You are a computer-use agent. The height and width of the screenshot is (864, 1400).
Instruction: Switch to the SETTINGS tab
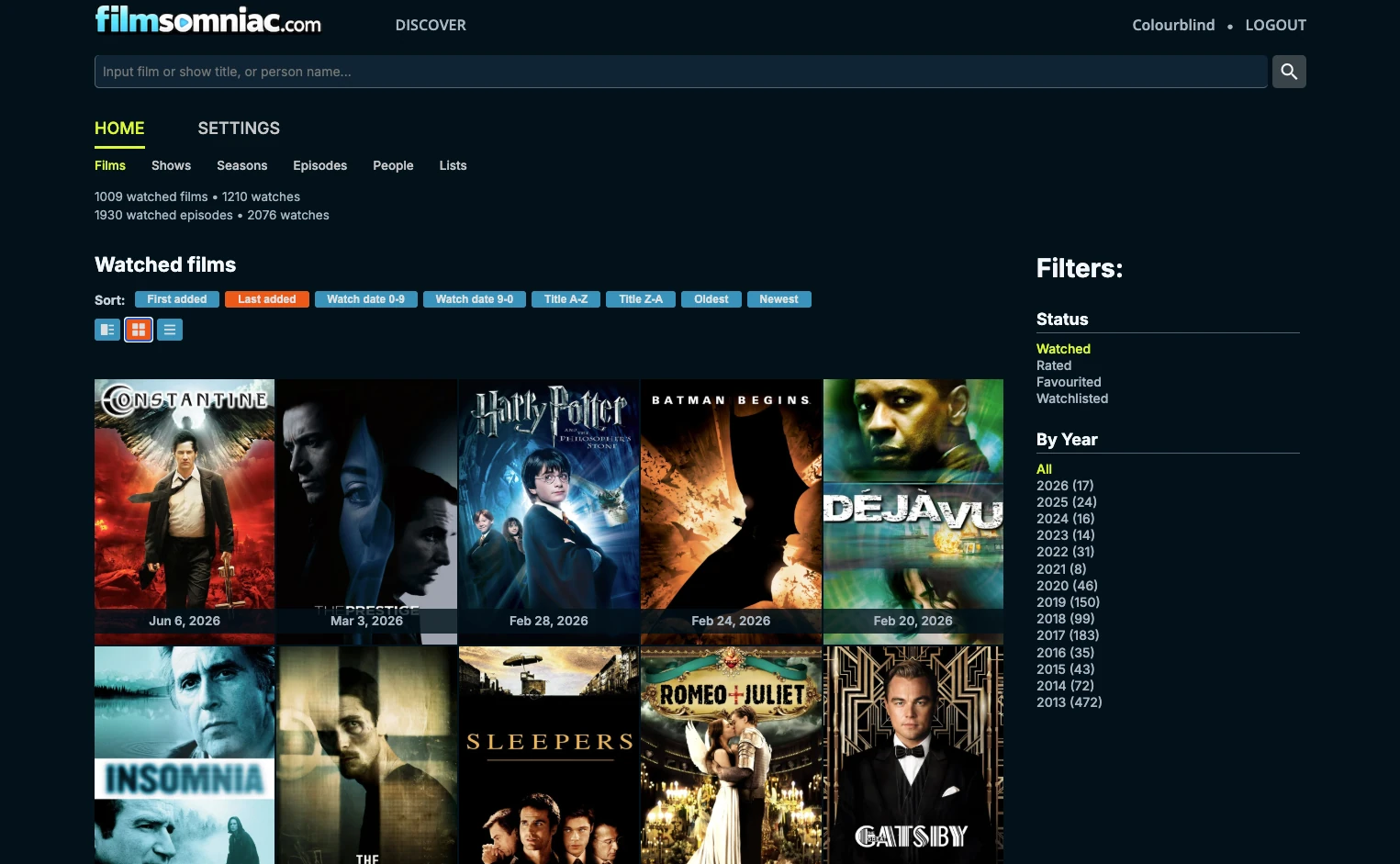(x=239, y=129)
